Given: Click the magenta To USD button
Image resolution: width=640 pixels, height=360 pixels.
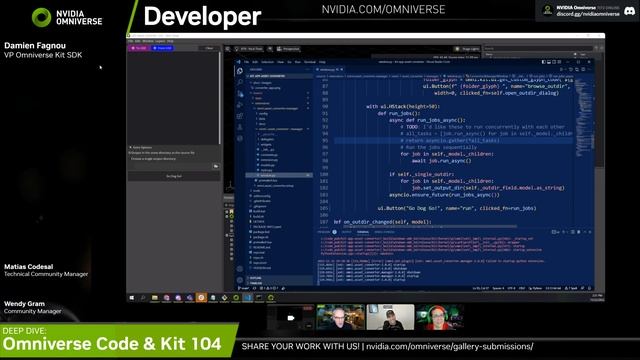Looking at the screenshot, I should 139,48.
